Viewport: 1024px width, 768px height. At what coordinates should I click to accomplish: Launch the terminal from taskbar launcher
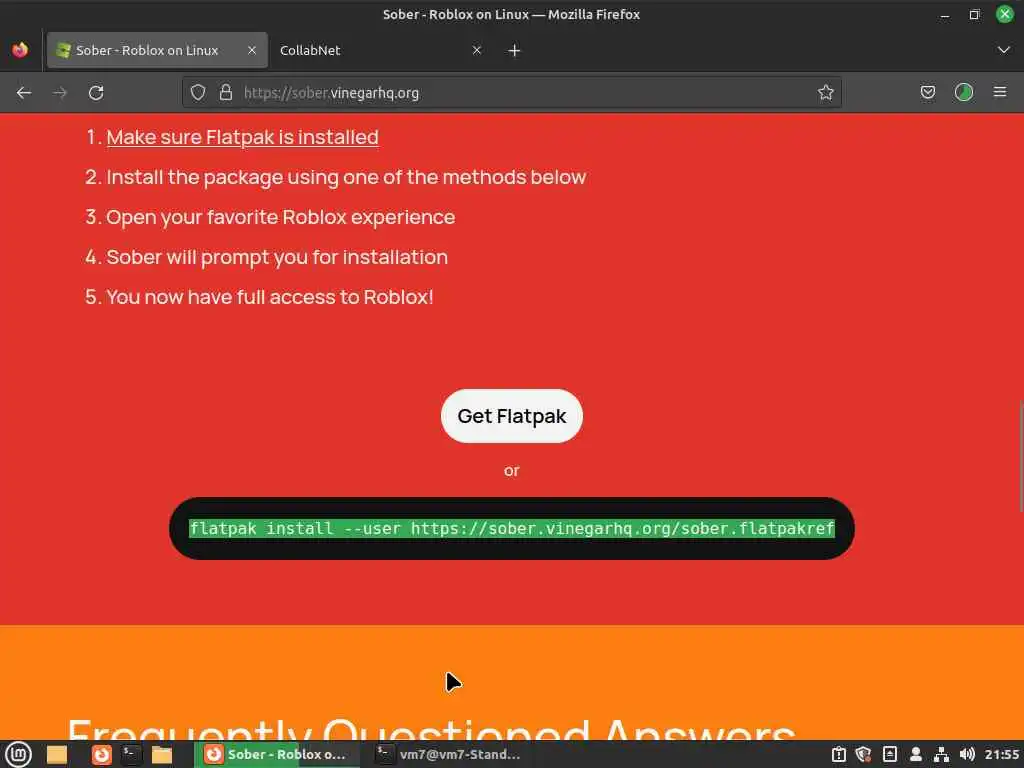tap(131, 755)
